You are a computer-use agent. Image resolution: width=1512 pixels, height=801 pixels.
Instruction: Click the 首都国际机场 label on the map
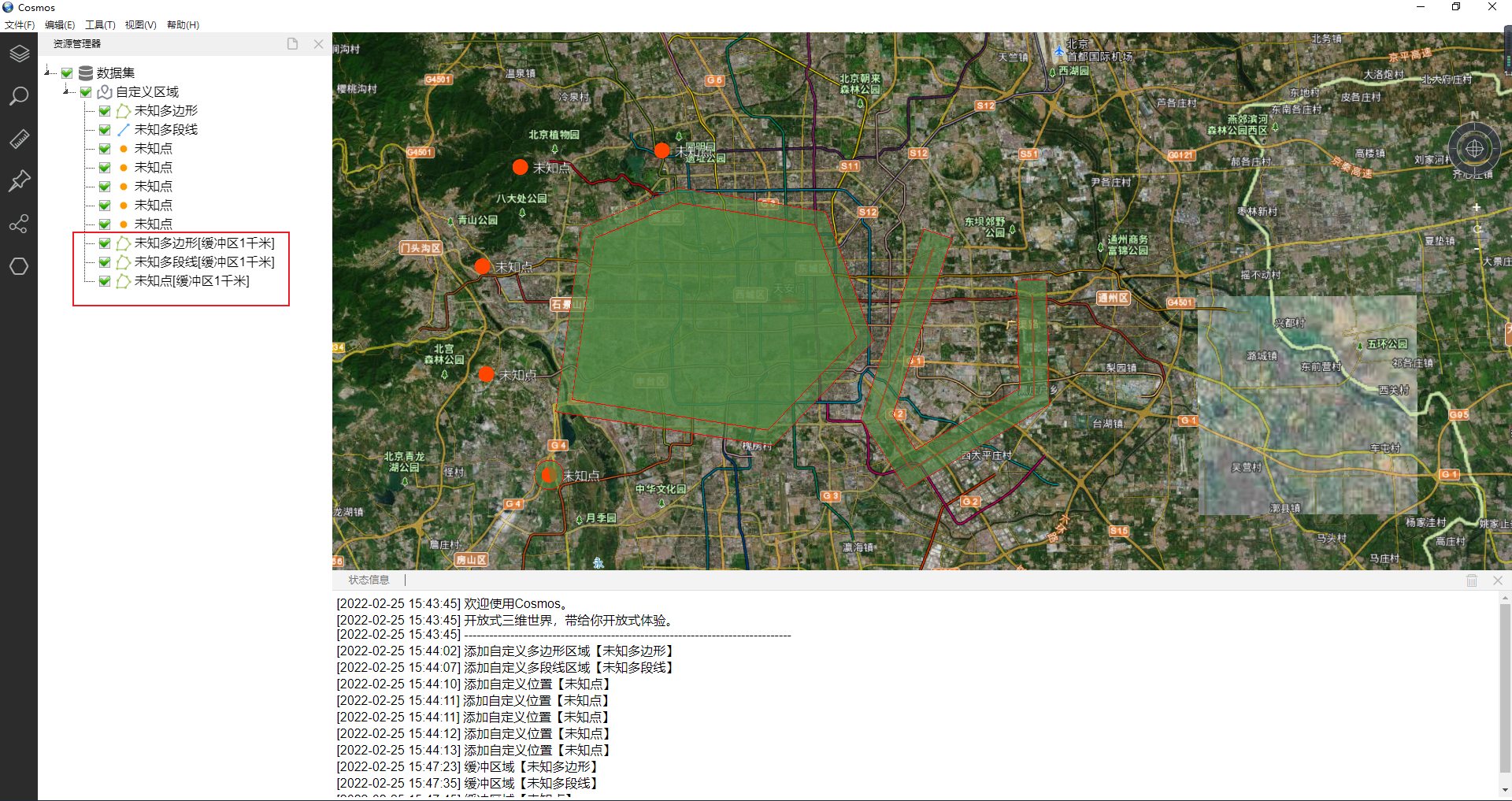[x=1100, y=57]
